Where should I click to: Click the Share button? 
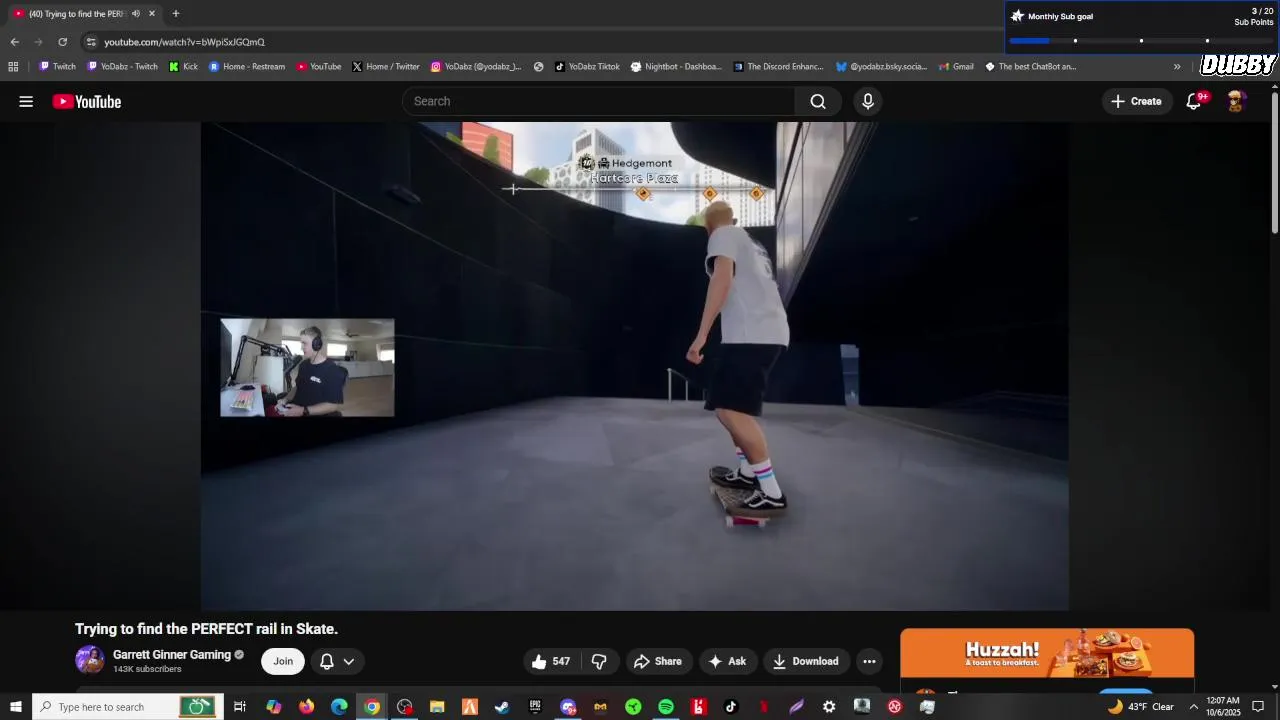click(658, 661)
